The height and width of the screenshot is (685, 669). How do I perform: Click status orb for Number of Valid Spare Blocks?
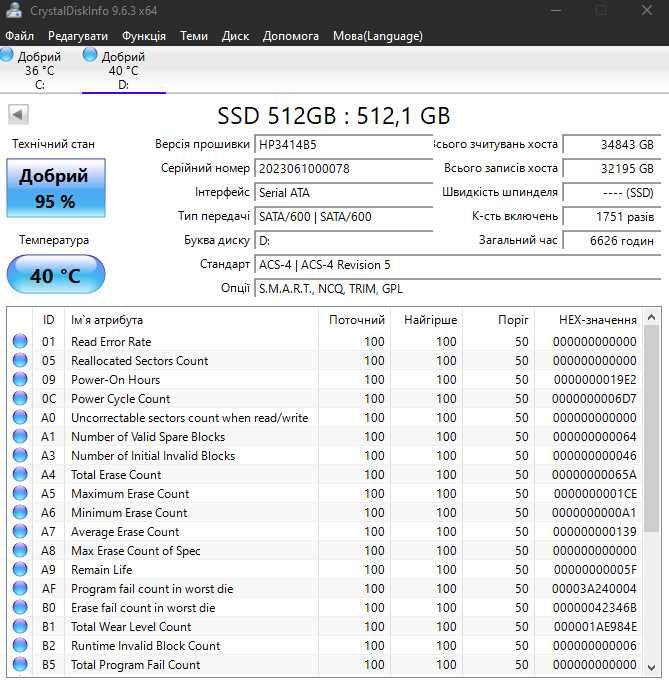tap(20, 436)
